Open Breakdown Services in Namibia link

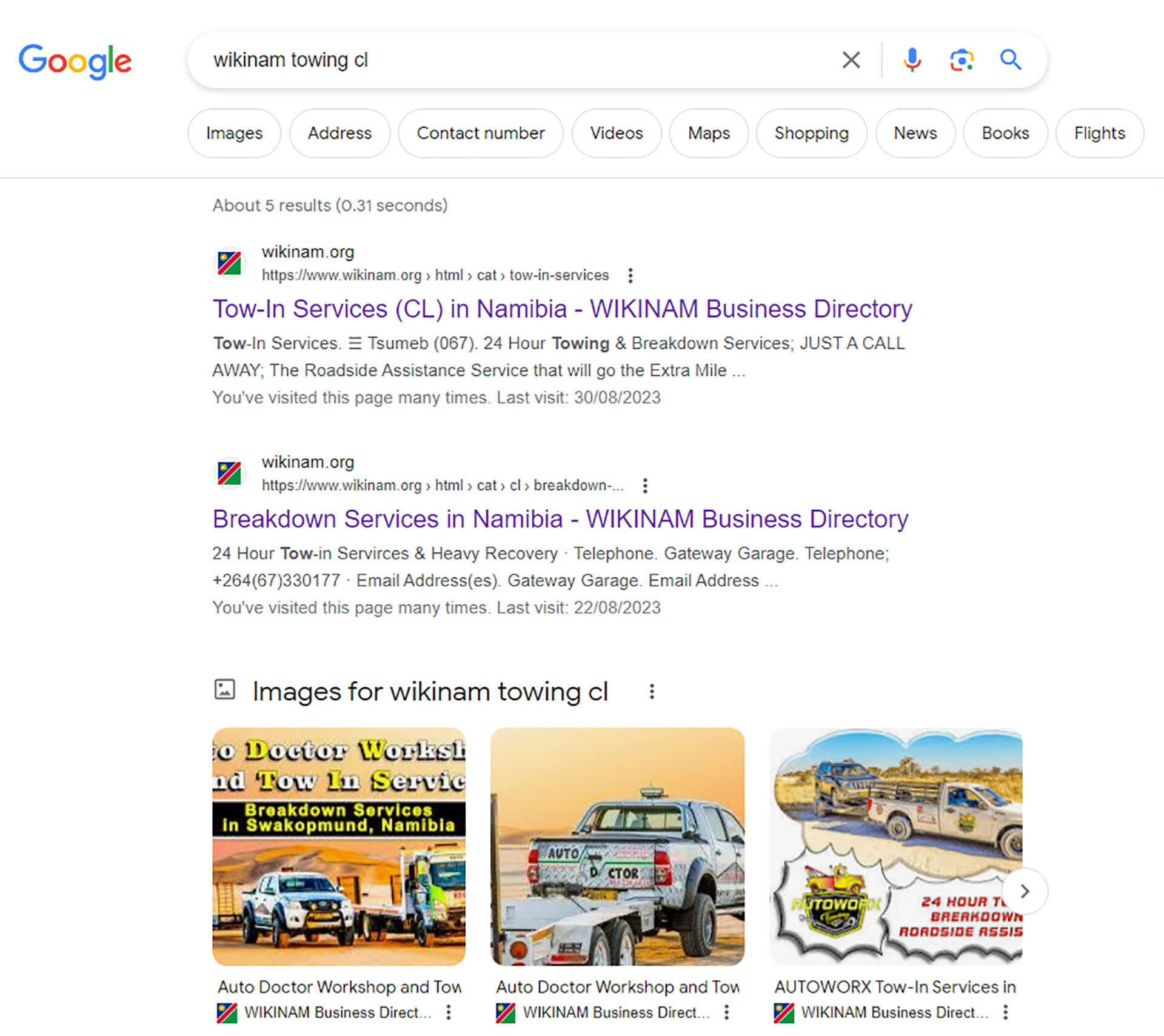coord(560,520)
